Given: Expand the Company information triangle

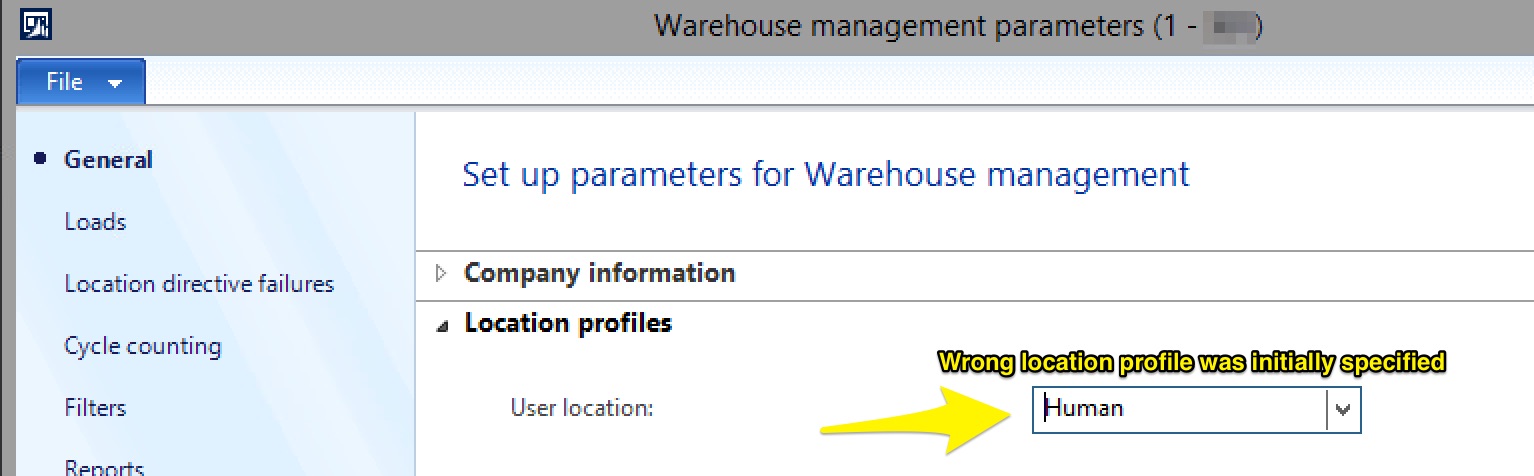Looking at the screenshot, I should pyautogui.click(x=442, y=273).
